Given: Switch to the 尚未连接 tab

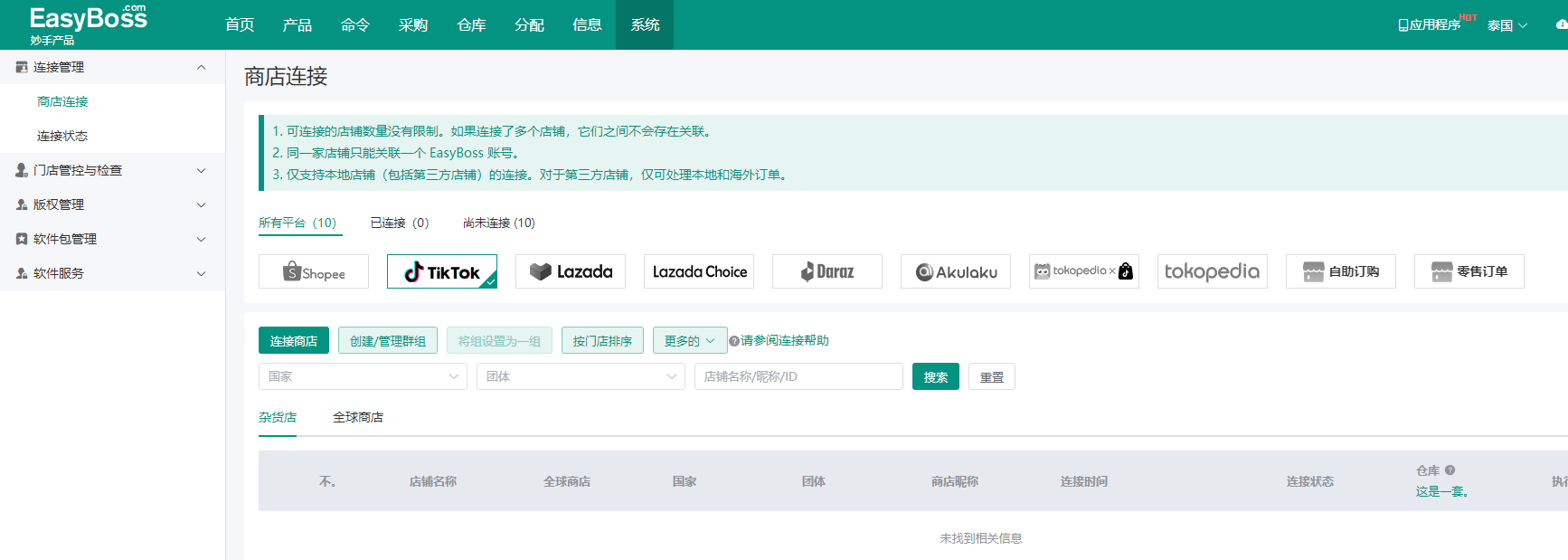Looking at the screenshot, I should (x=498, y=223).
